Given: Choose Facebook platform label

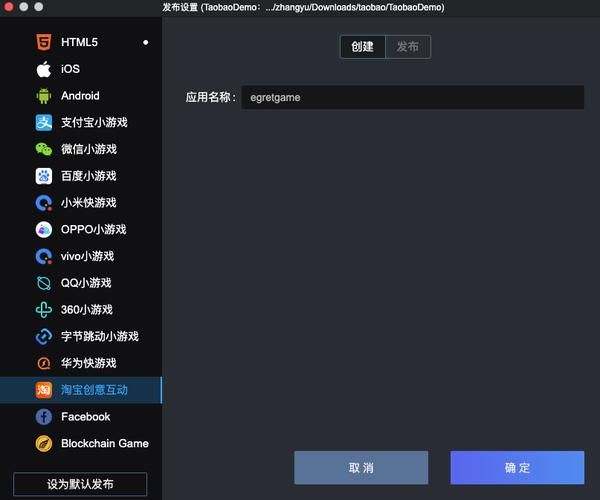Looking at the screenshot, I should click(86, 417).
